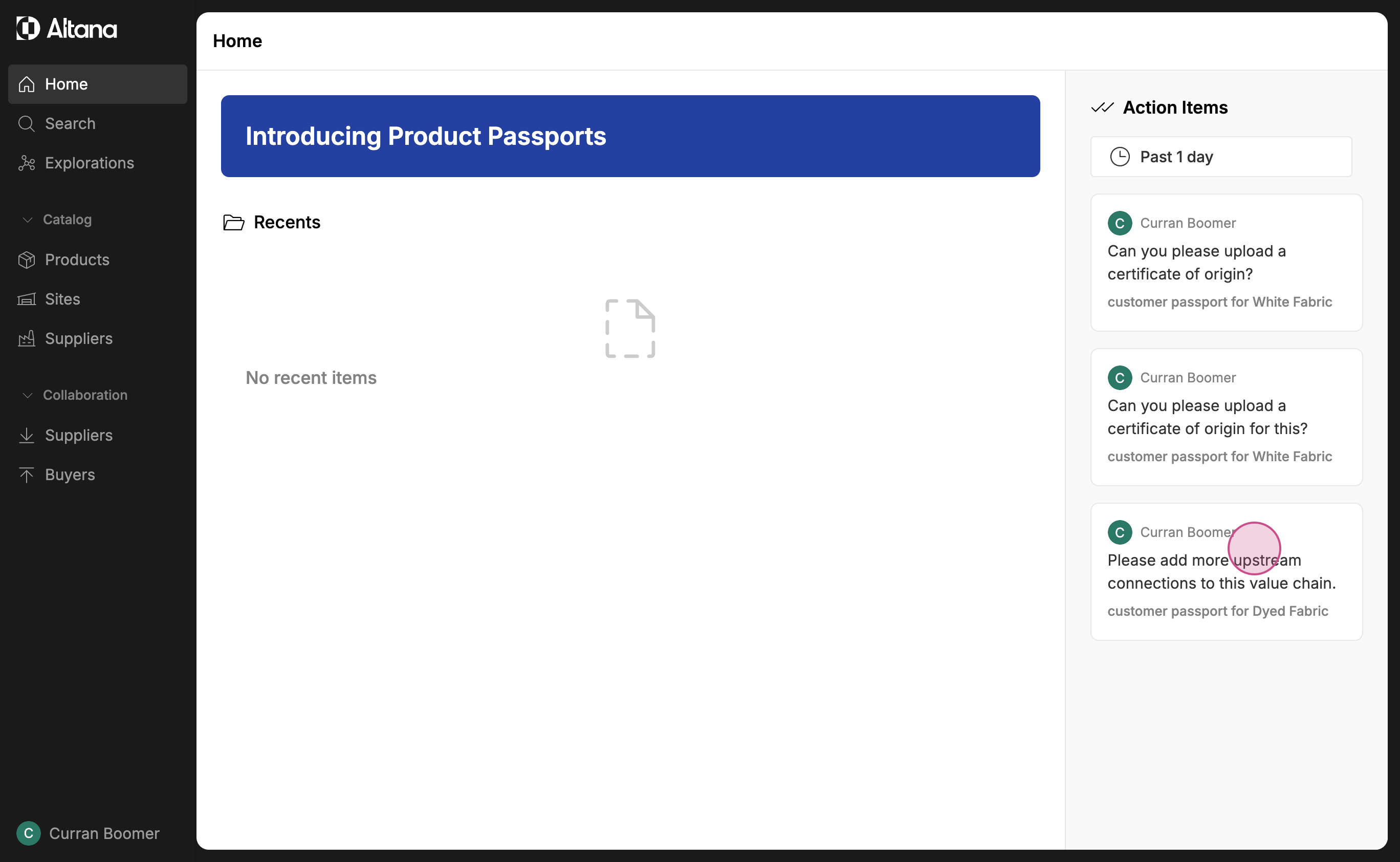The width and height of the screenshot is (1400, 862).
Task: Click the Home house icon in sidebar
Action: tap(27, 84)
